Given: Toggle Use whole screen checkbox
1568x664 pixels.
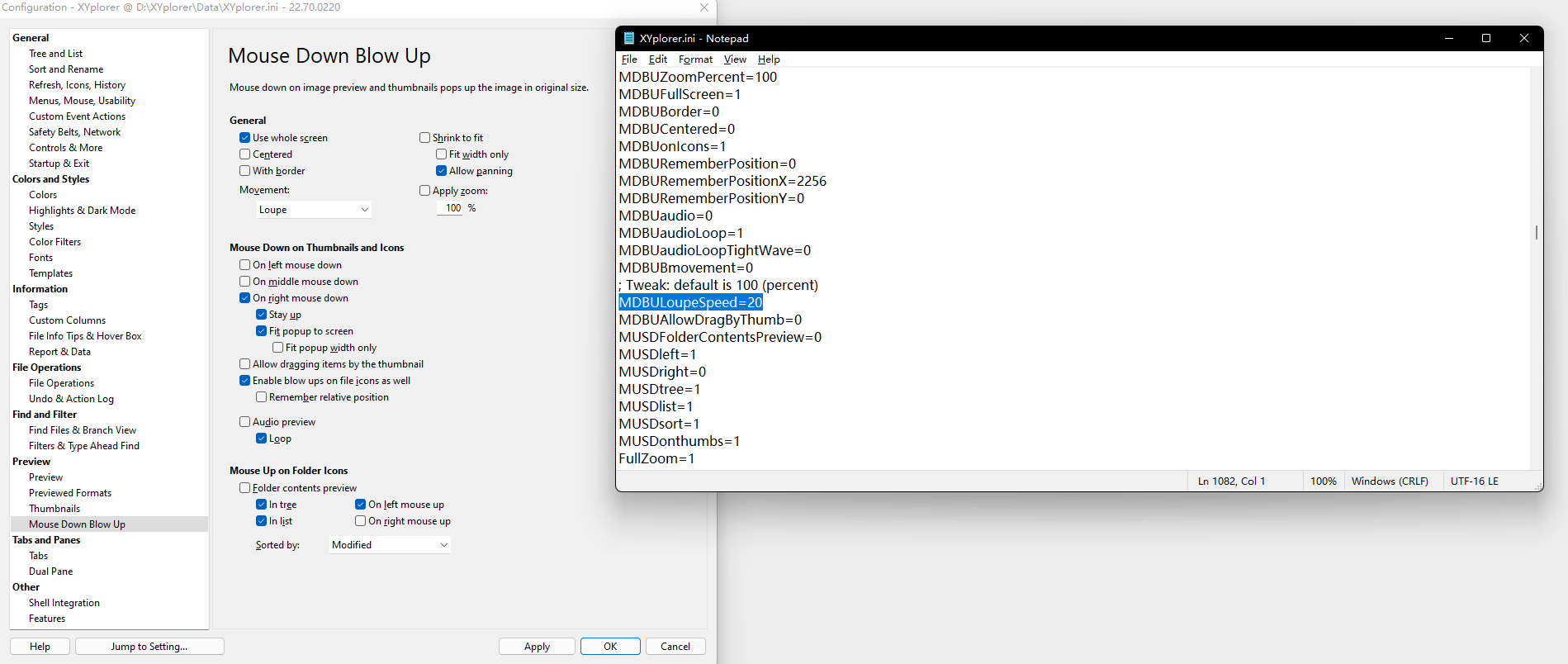Looking at the screenshot, I should [x=245, y=138].
